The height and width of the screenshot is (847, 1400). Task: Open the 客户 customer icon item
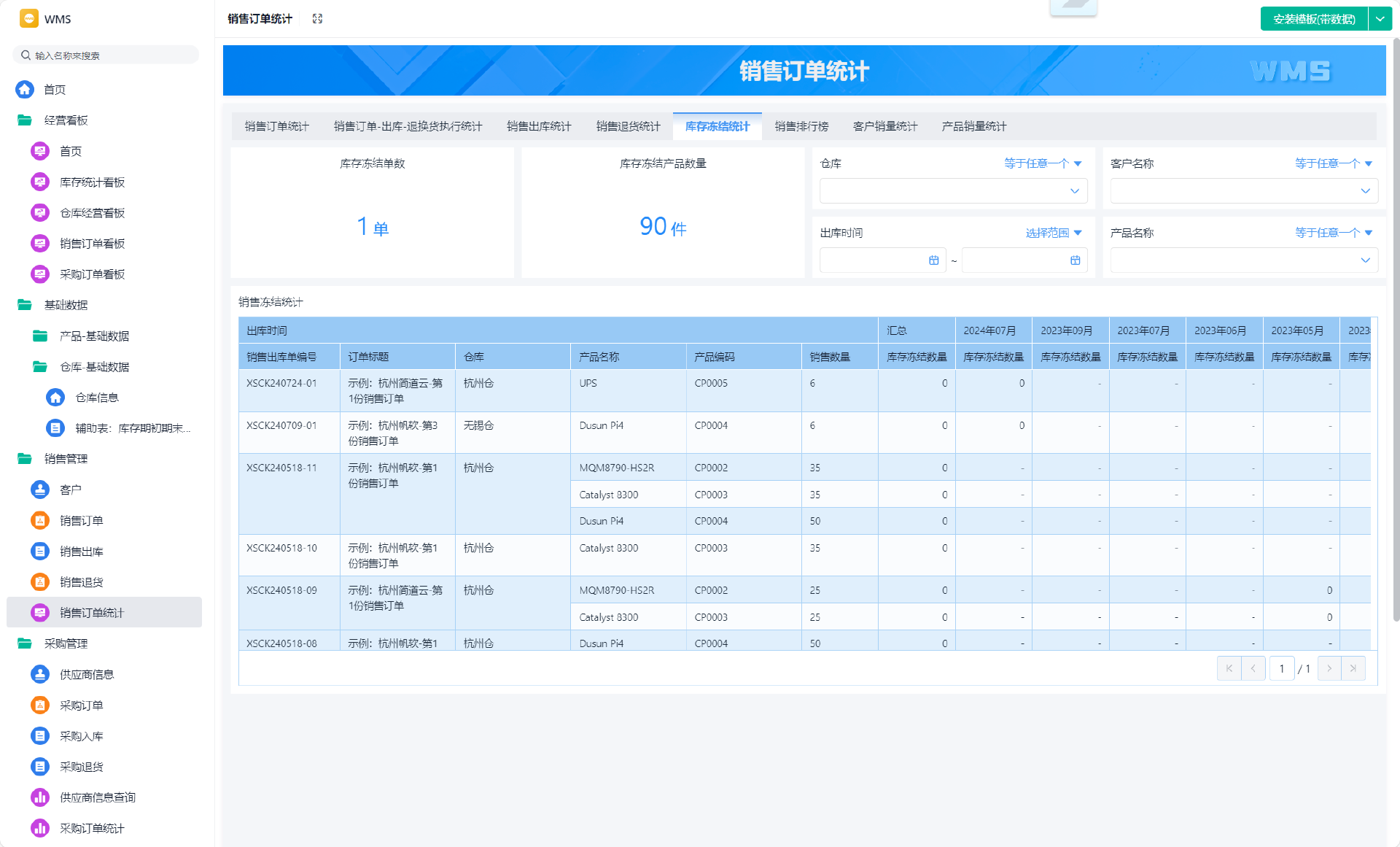(x=40, y=490)
